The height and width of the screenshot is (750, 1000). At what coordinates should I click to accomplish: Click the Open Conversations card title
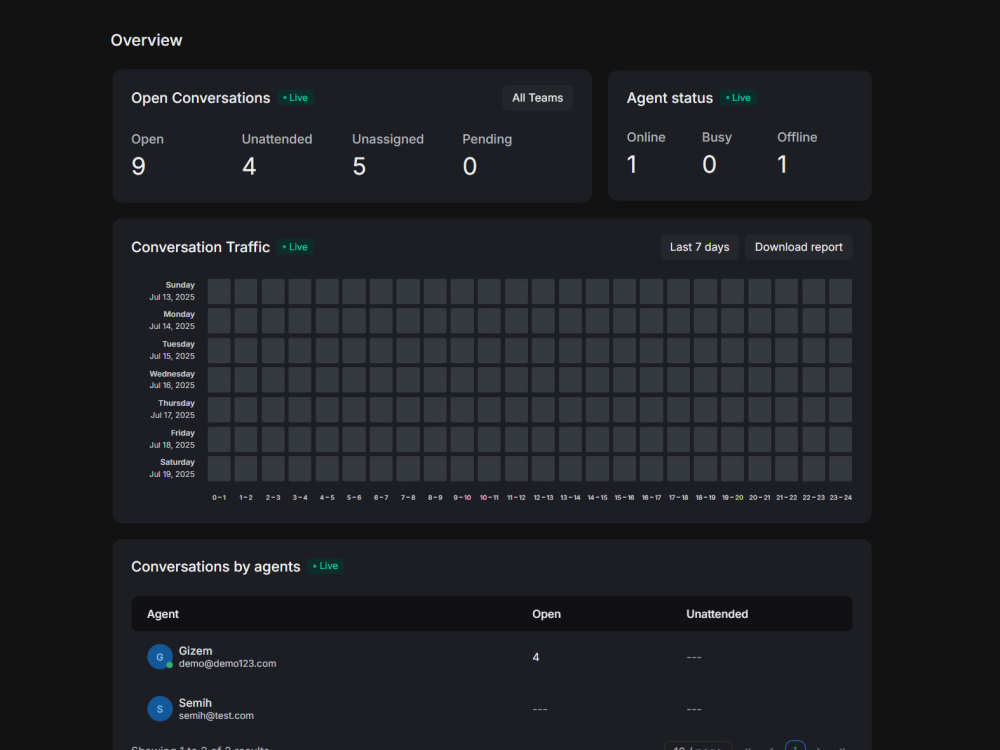click(200, 98)
